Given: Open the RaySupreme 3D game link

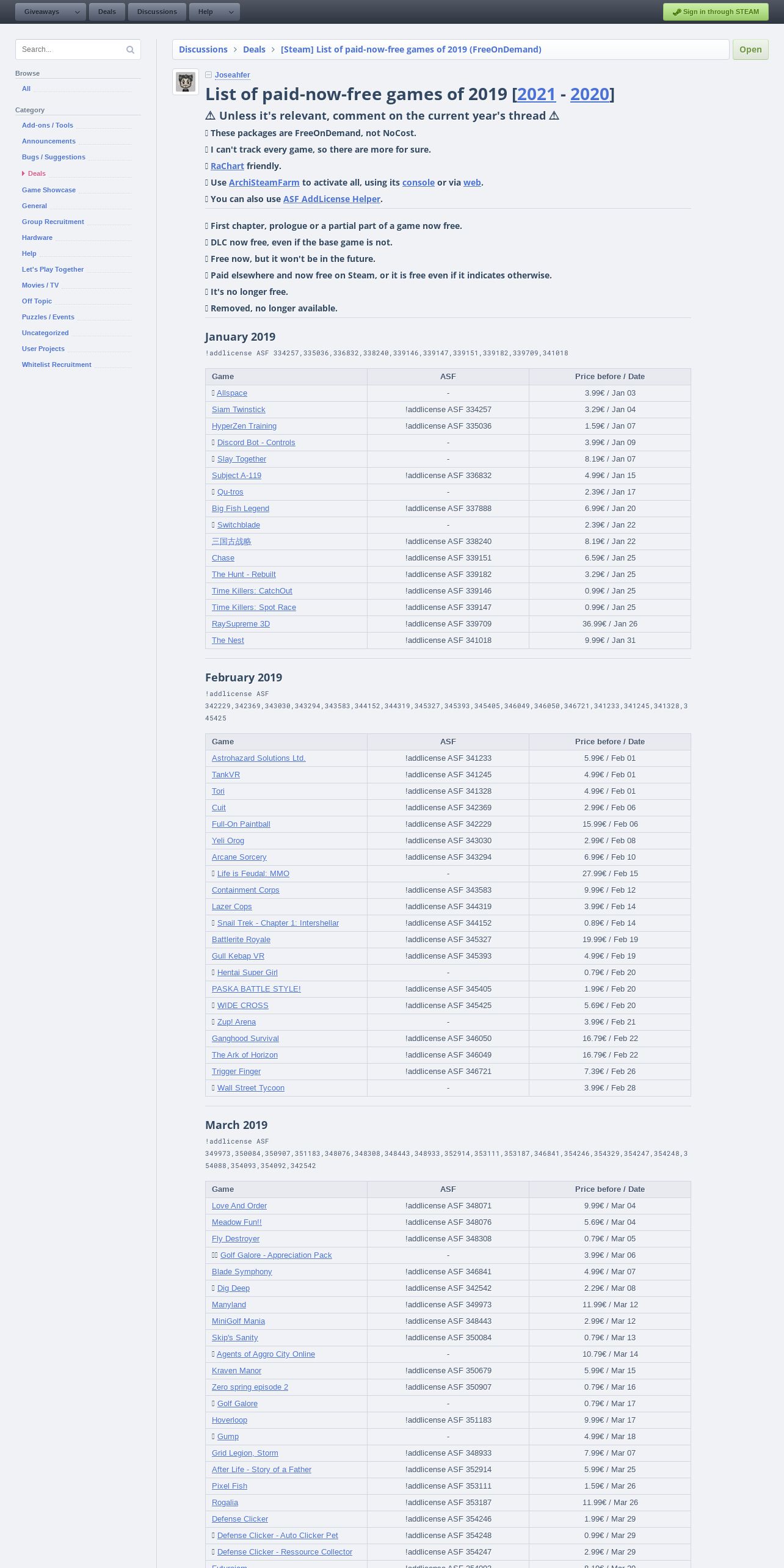Looking at the screenshot, I should pos(241,624).
